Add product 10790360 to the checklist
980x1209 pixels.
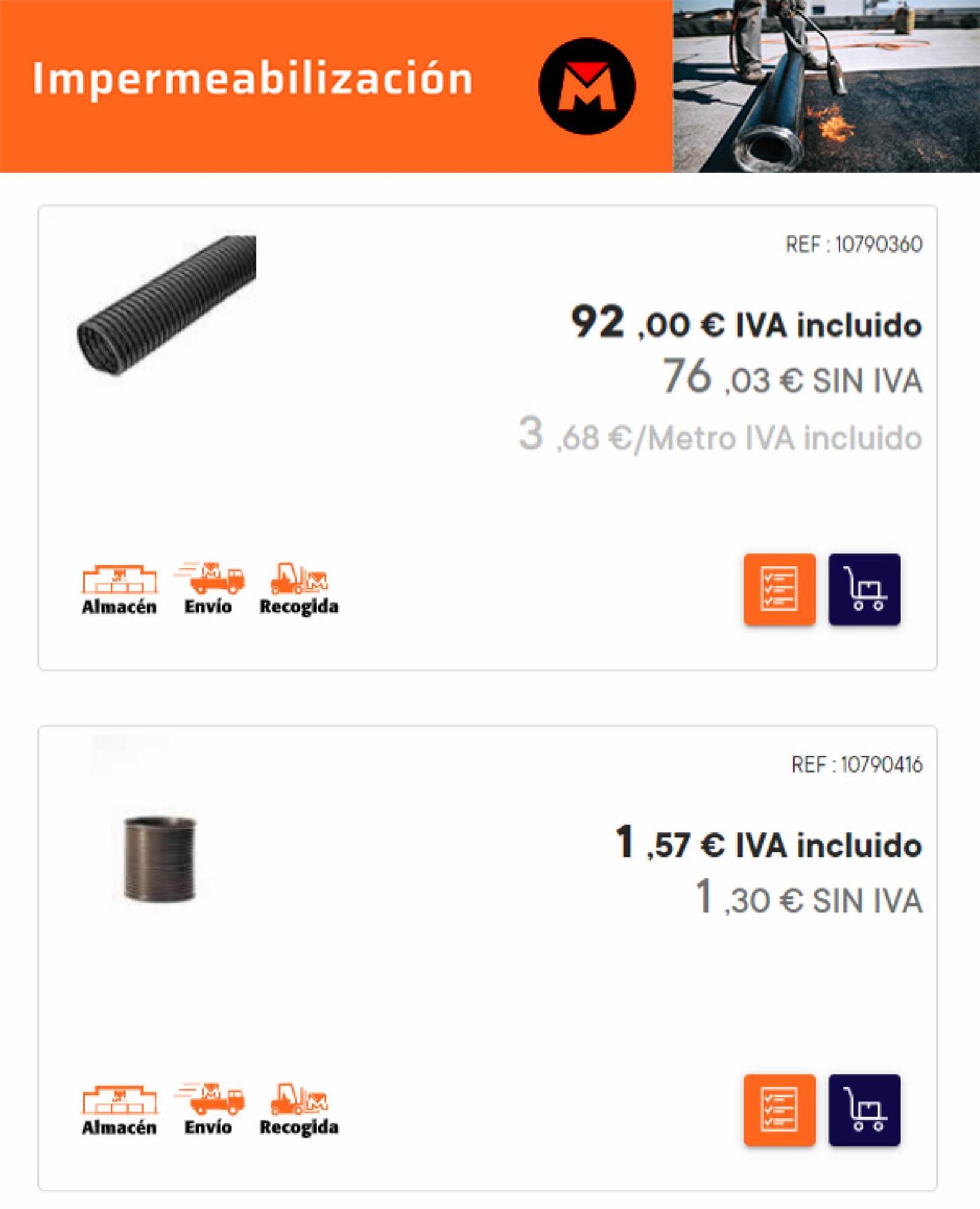click(x=779, y=589)
